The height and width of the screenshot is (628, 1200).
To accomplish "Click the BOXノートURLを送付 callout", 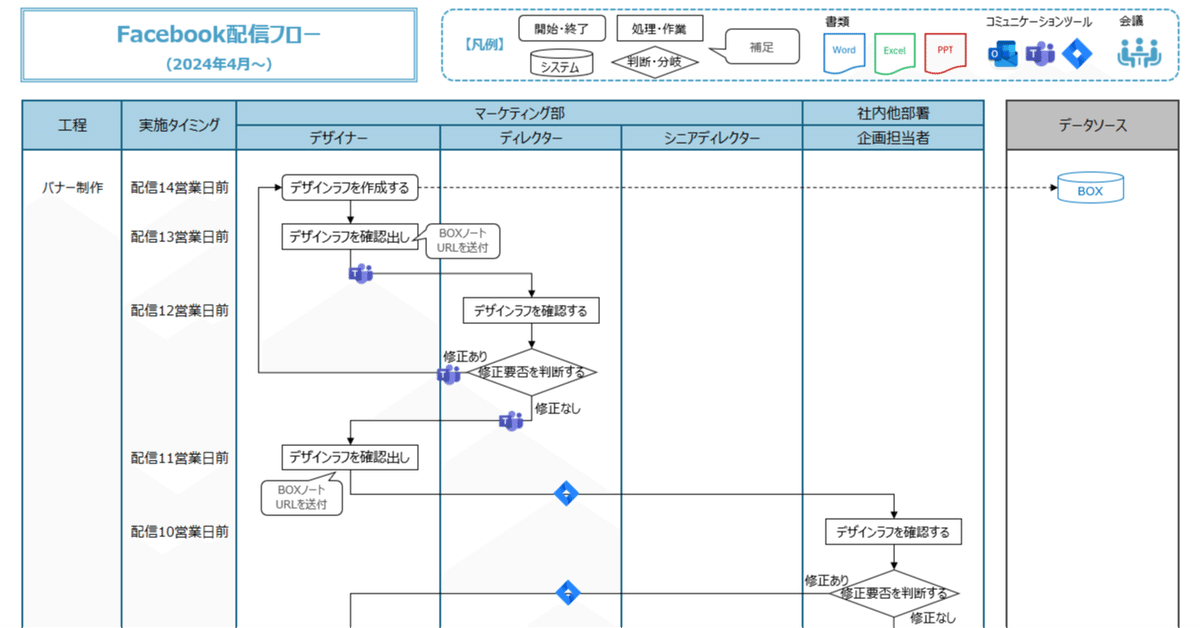I will pyautogui.click(x=462, y=240).
